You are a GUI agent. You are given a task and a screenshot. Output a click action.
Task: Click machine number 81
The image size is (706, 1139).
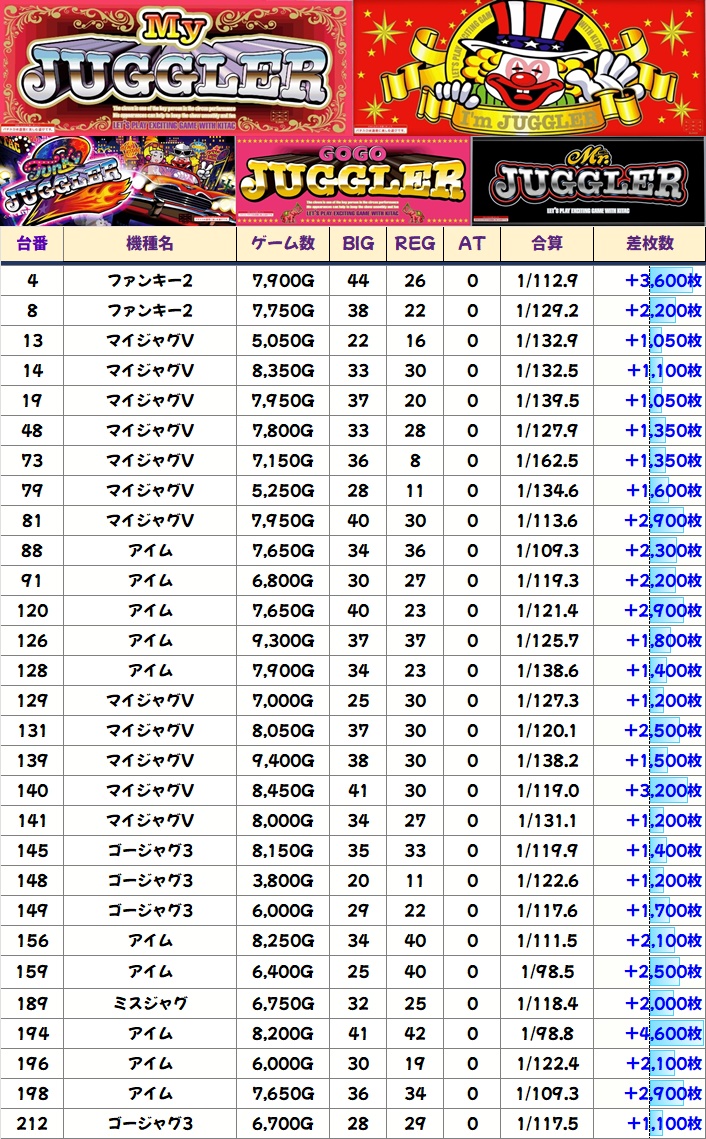pyautogui.click(x=32, y=521)
